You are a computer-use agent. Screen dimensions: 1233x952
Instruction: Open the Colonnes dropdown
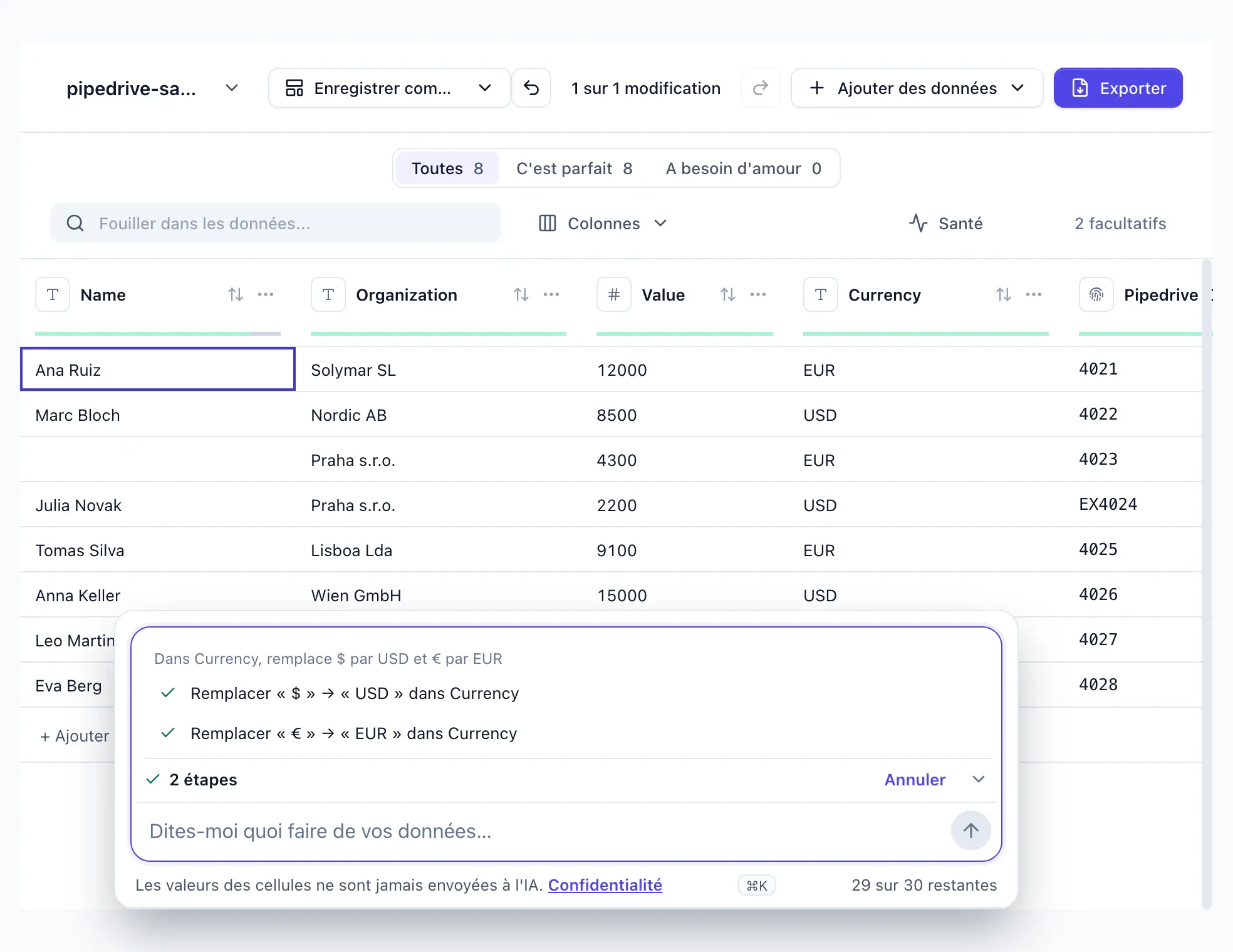click(x=603, y=223)
